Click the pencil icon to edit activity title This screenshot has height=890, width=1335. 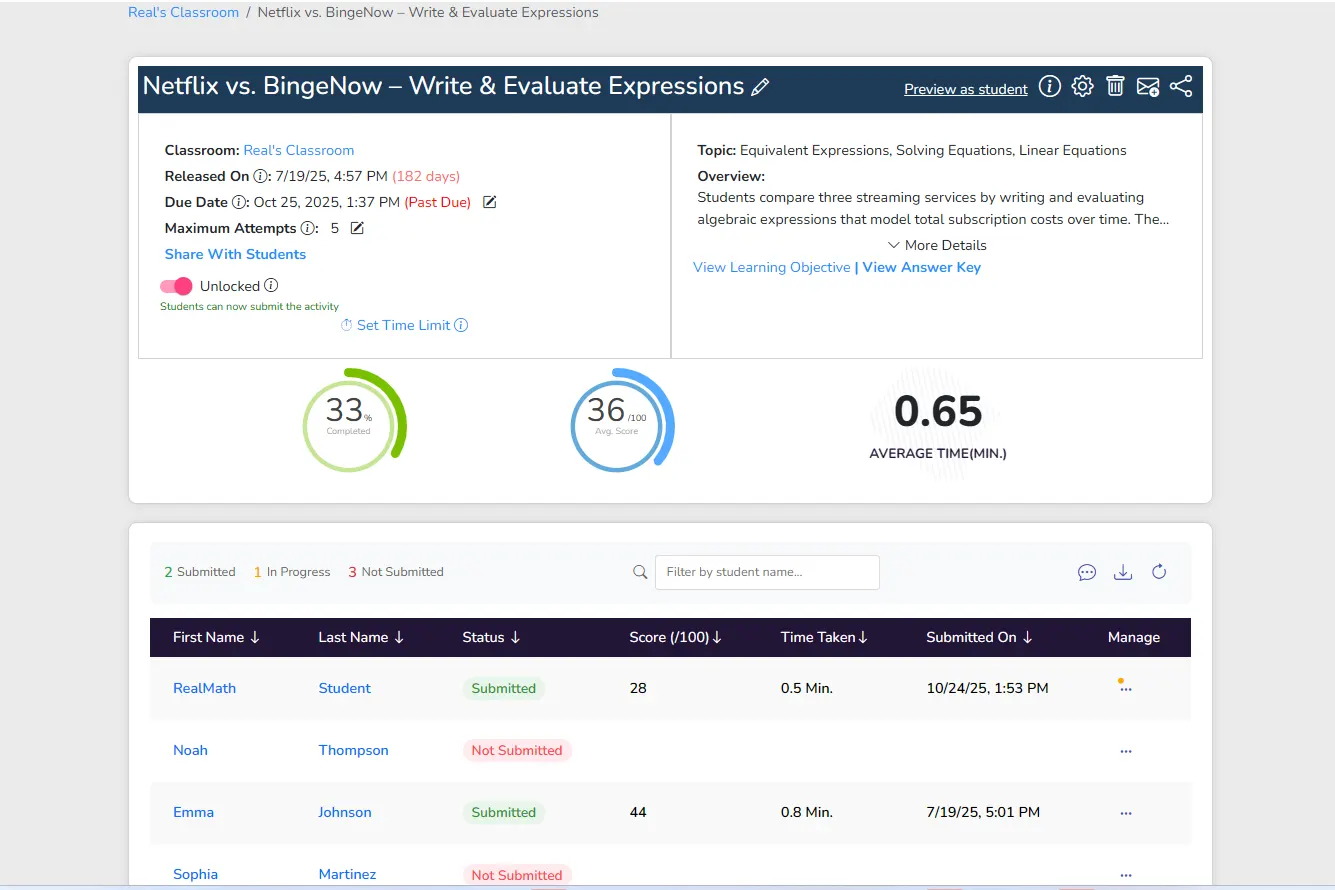point(760,87)
